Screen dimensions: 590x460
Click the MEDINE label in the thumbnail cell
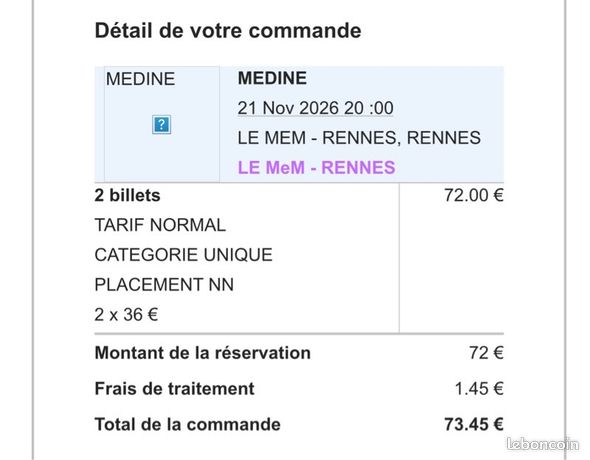coord(140,79)
